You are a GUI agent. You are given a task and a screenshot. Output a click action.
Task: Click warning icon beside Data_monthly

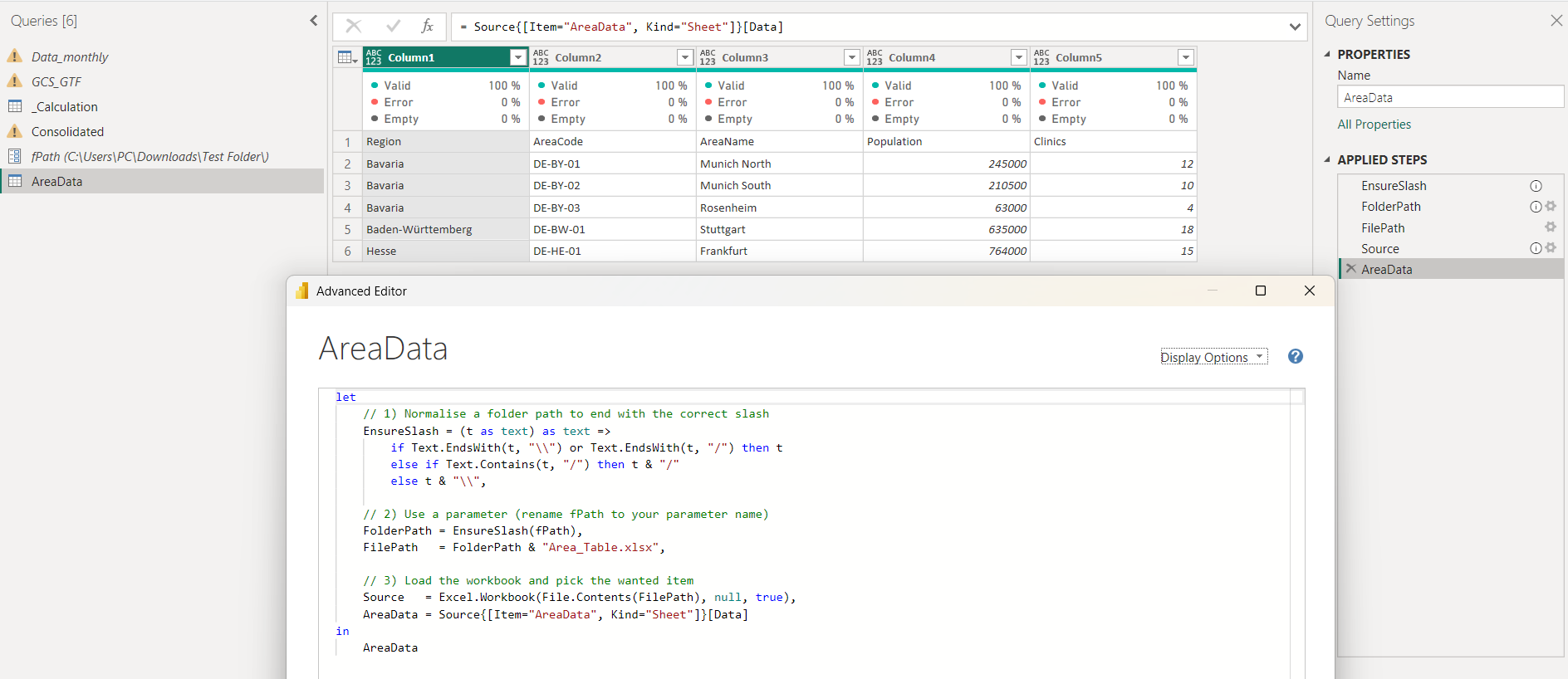(x=14, y=56)
